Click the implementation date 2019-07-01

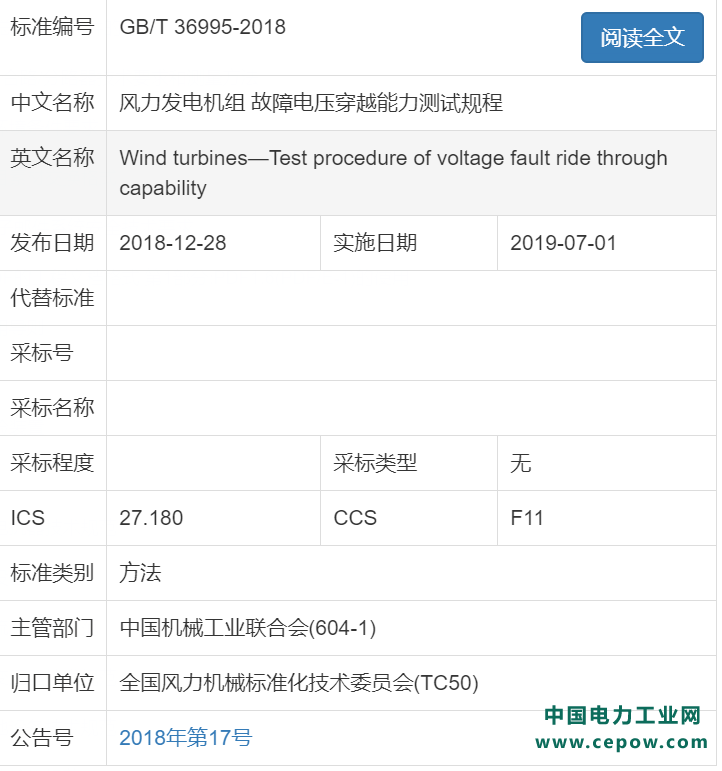click(563, 243)
